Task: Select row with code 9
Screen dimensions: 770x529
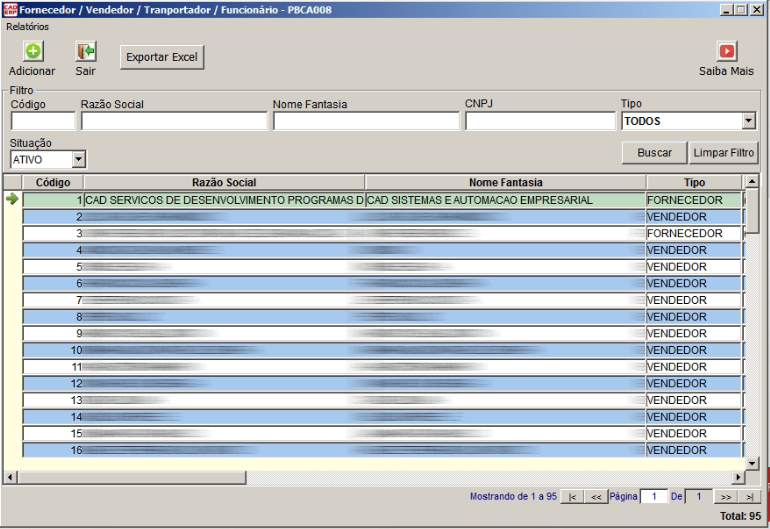Action: point(382,334)
